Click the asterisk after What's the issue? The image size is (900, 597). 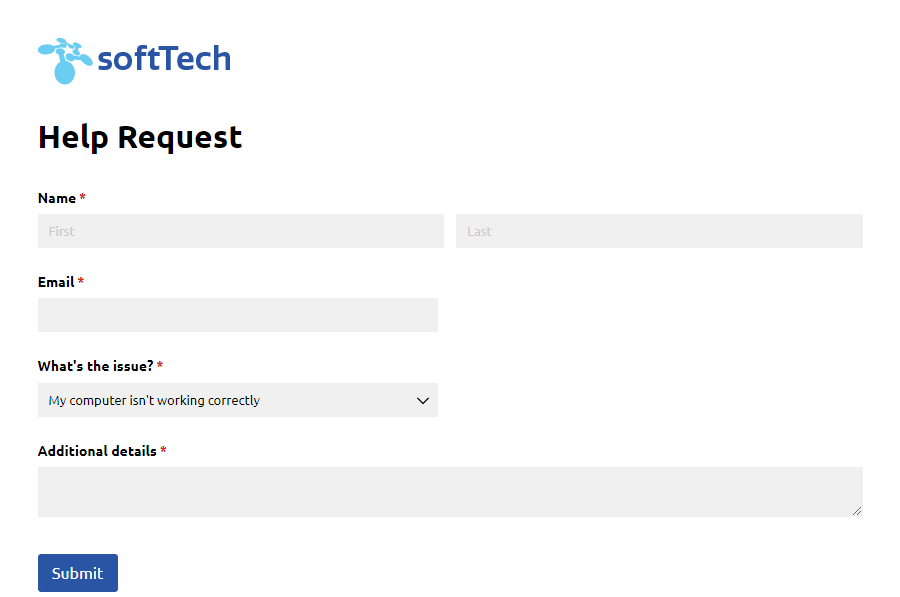[x=158, y=365]
